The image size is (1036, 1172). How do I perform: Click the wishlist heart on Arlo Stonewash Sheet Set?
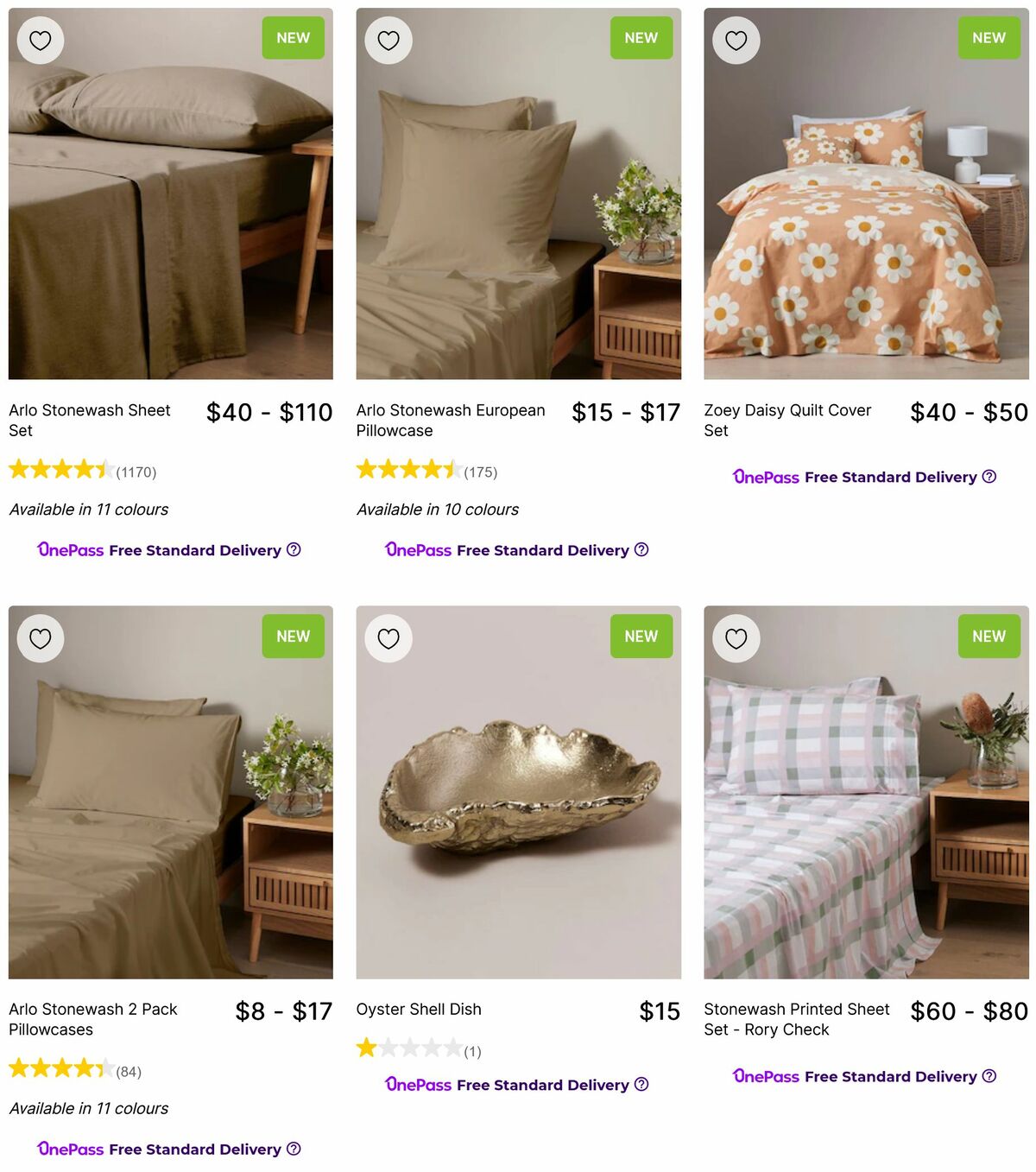[x=41, y=39]
